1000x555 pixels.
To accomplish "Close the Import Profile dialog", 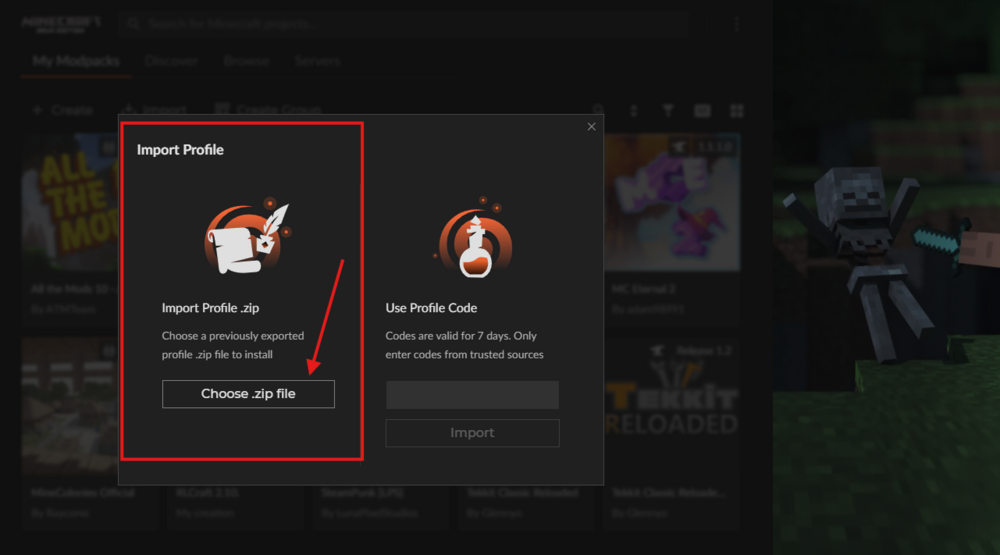I will coord(591,127).
